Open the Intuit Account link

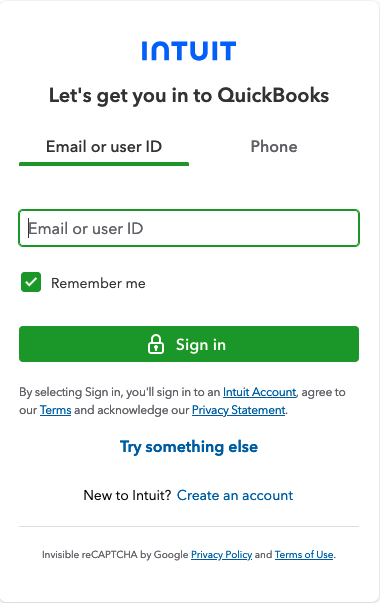tap(260, 392)
